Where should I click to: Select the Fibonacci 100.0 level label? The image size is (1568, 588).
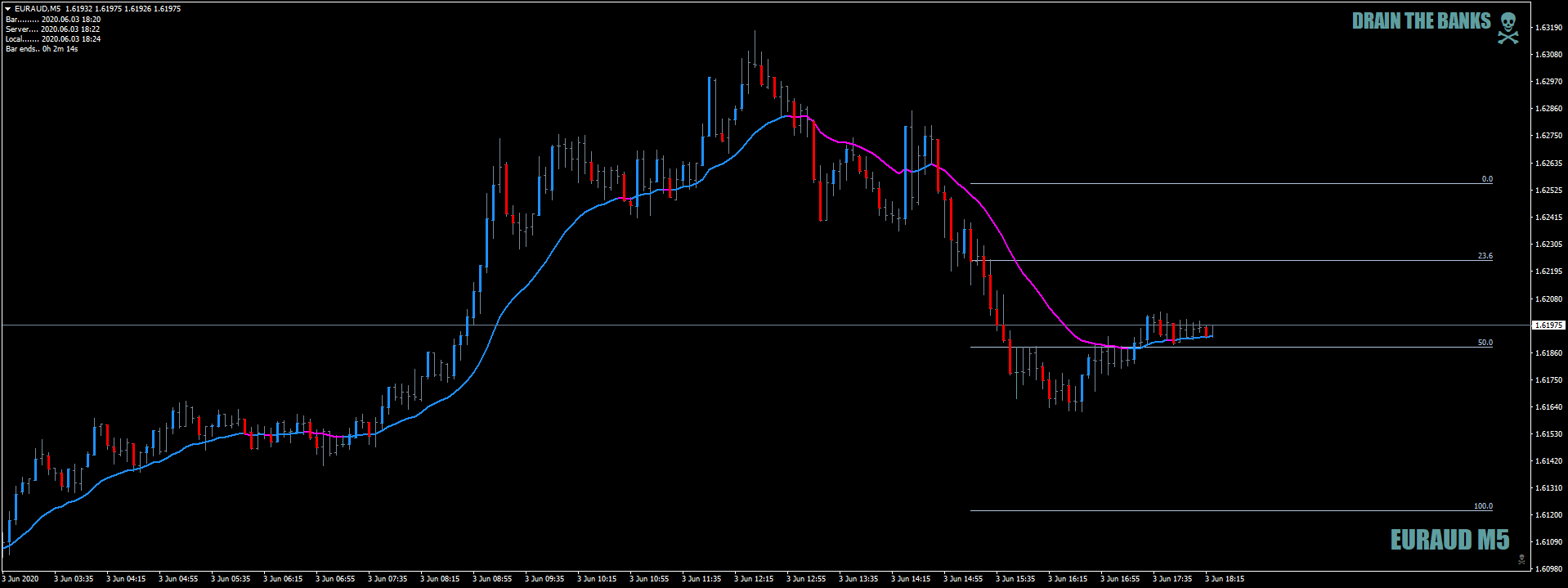coord(1483,506)
